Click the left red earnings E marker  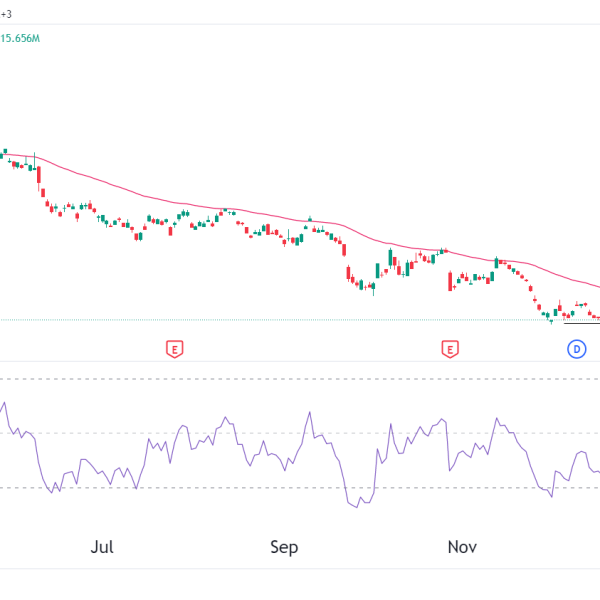[x=175, y=349]
